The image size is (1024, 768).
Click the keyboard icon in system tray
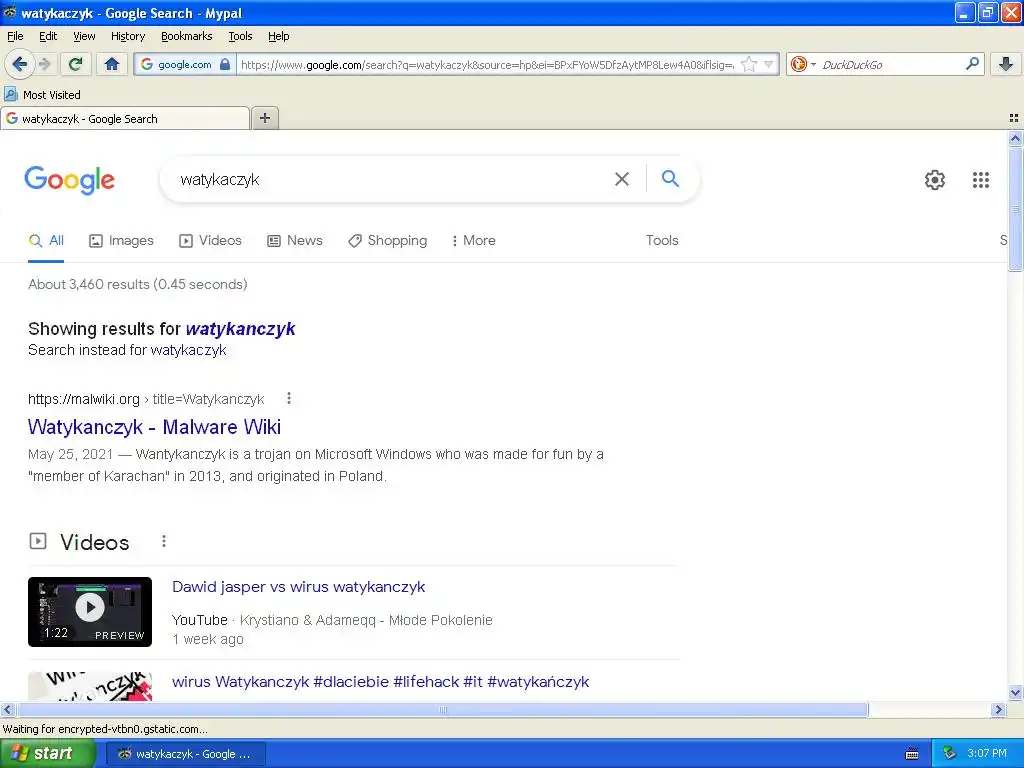pos(912,754)
